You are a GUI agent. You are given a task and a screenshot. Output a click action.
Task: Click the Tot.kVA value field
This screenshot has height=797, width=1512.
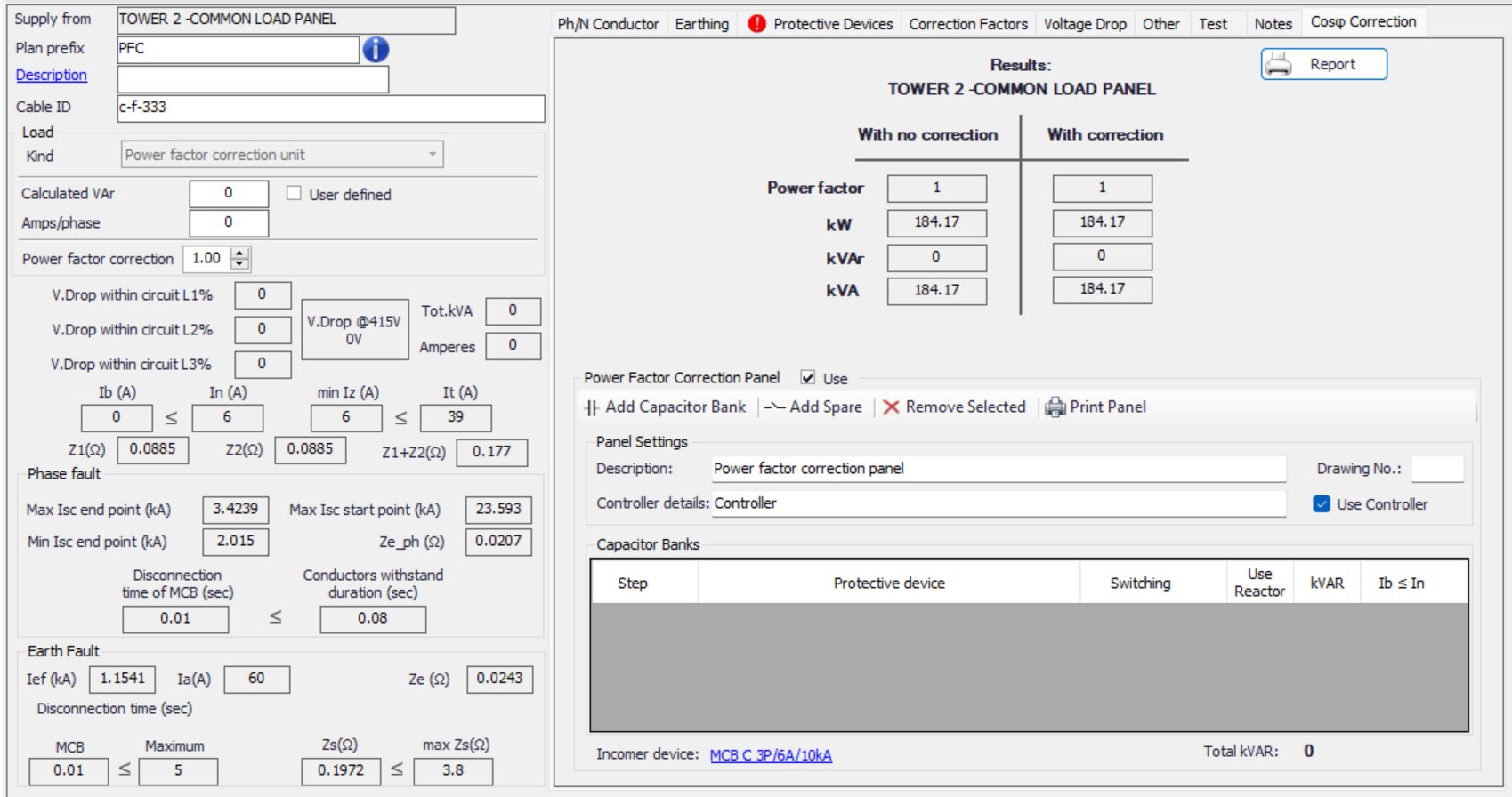(x=513, y=310)
